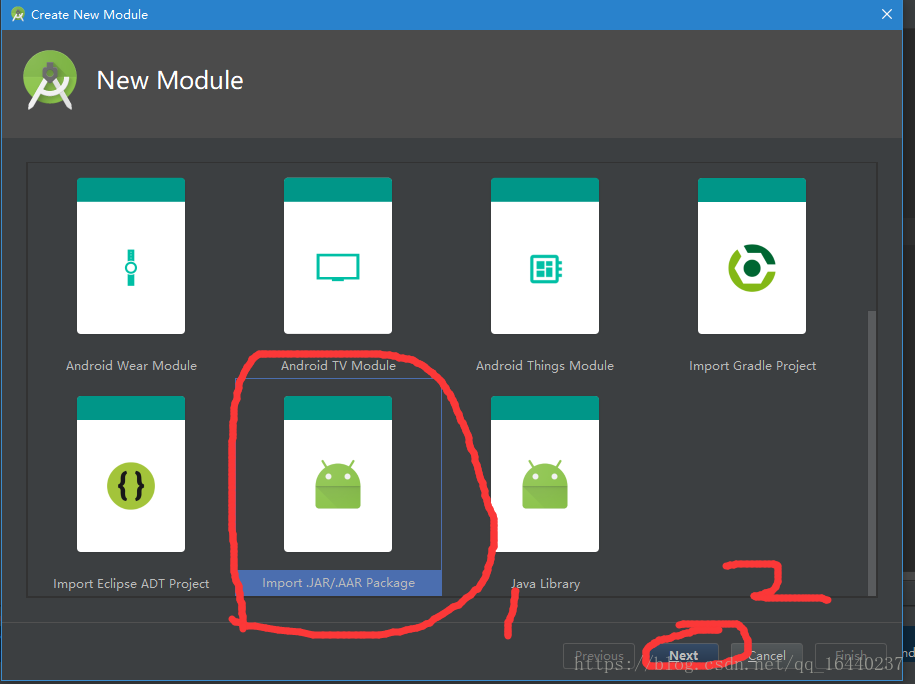Click the Eclipse ADT curly braces icon
The width and height of the screenshot is (915, 684).
pos(131,486)
